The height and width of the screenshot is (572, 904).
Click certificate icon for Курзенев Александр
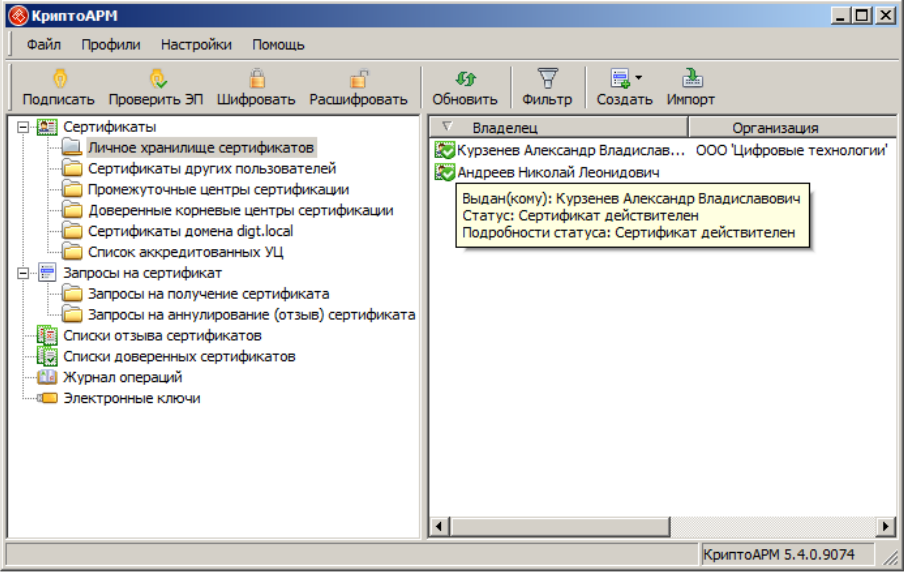click(x=445, y=150)
